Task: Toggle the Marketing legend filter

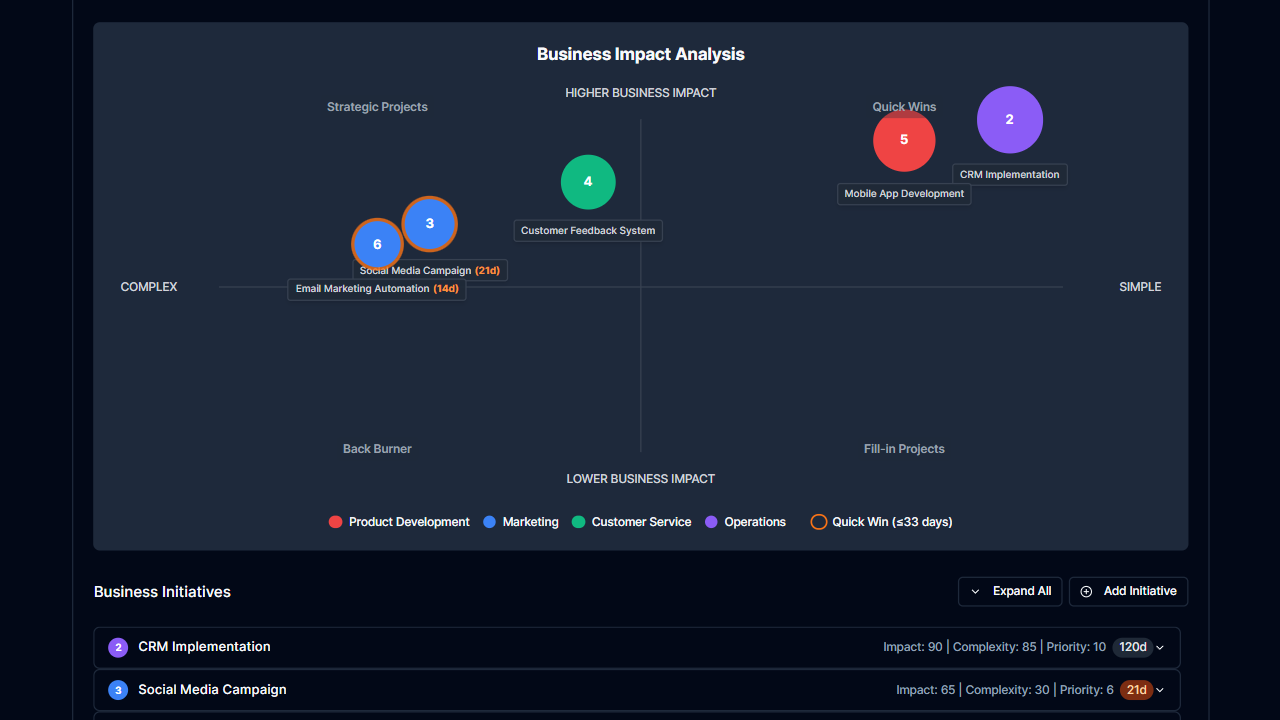Action: (489, 521)
